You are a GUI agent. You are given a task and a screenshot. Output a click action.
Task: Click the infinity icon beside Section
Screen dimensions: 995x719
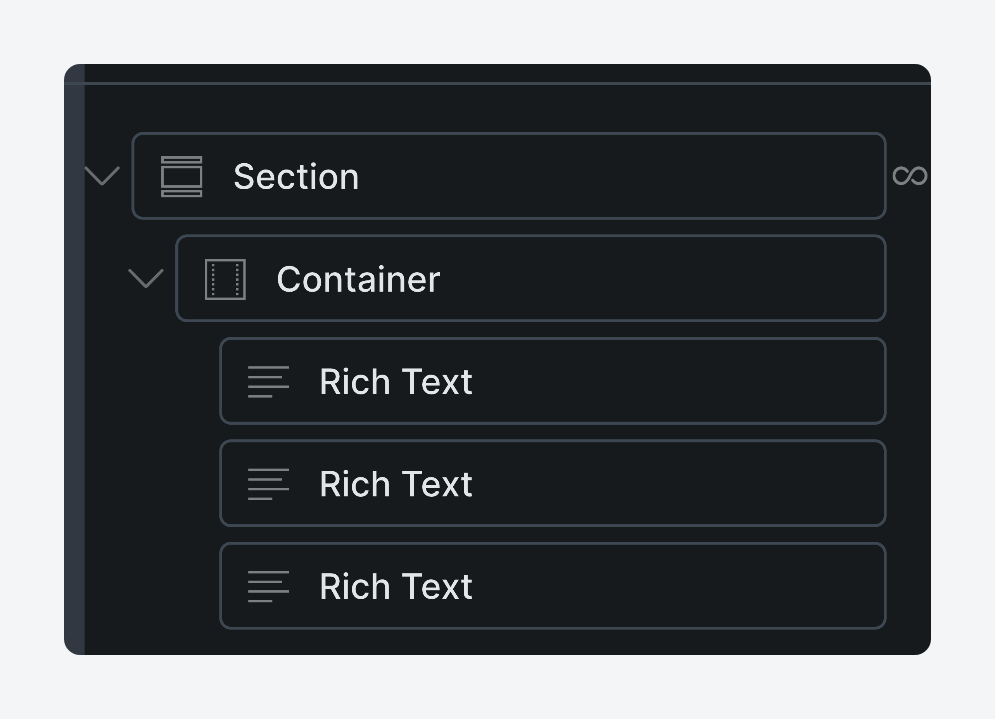click(x=910, y=176)
